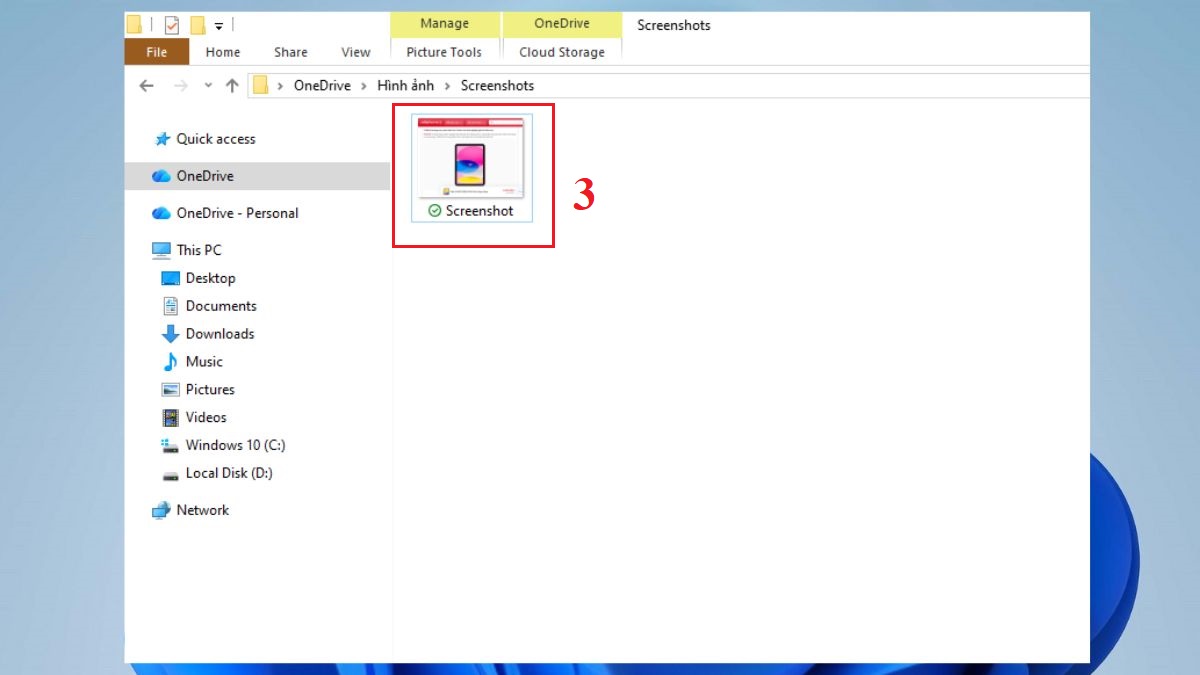This screenshot has height=675, width=1200.
Task: Click the Windows 10 (C:) drive icon
Action: 170,445
